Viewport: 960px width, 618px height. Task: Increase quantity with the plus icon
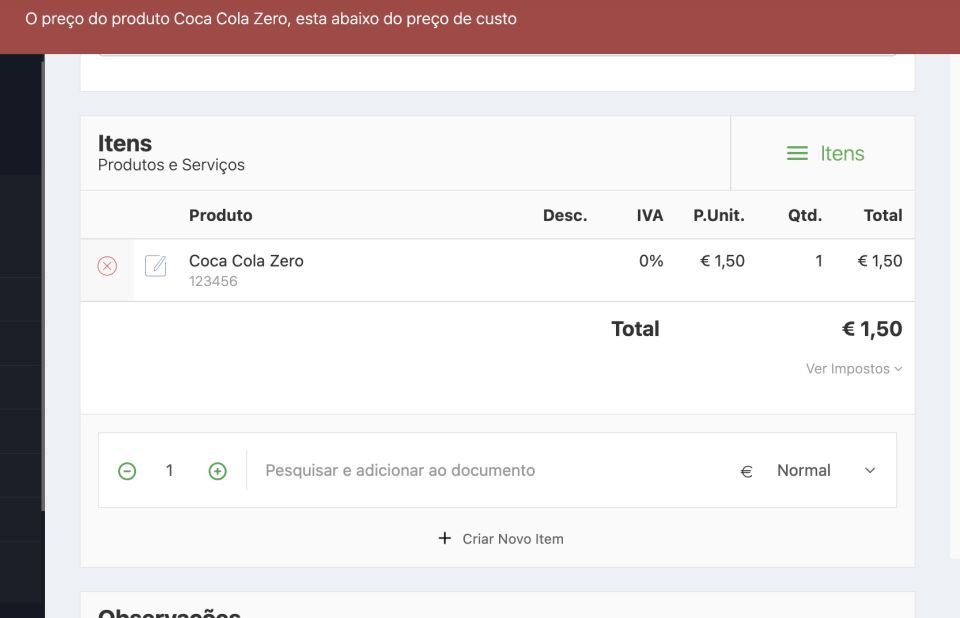point(217,471)
